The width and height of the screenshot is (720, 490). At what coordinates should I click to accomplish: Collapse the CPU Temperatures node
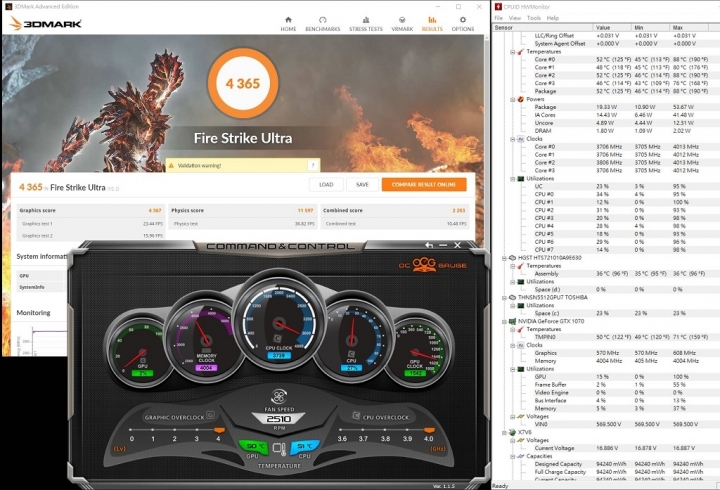(512, 52)
